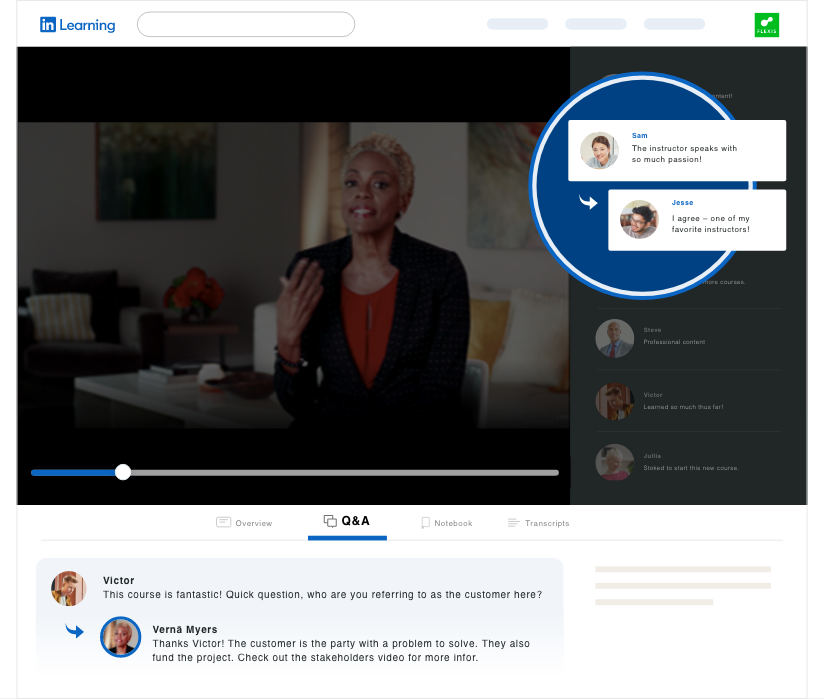
Task: Open the Transcripts tab
Action: tap(538, 523)
